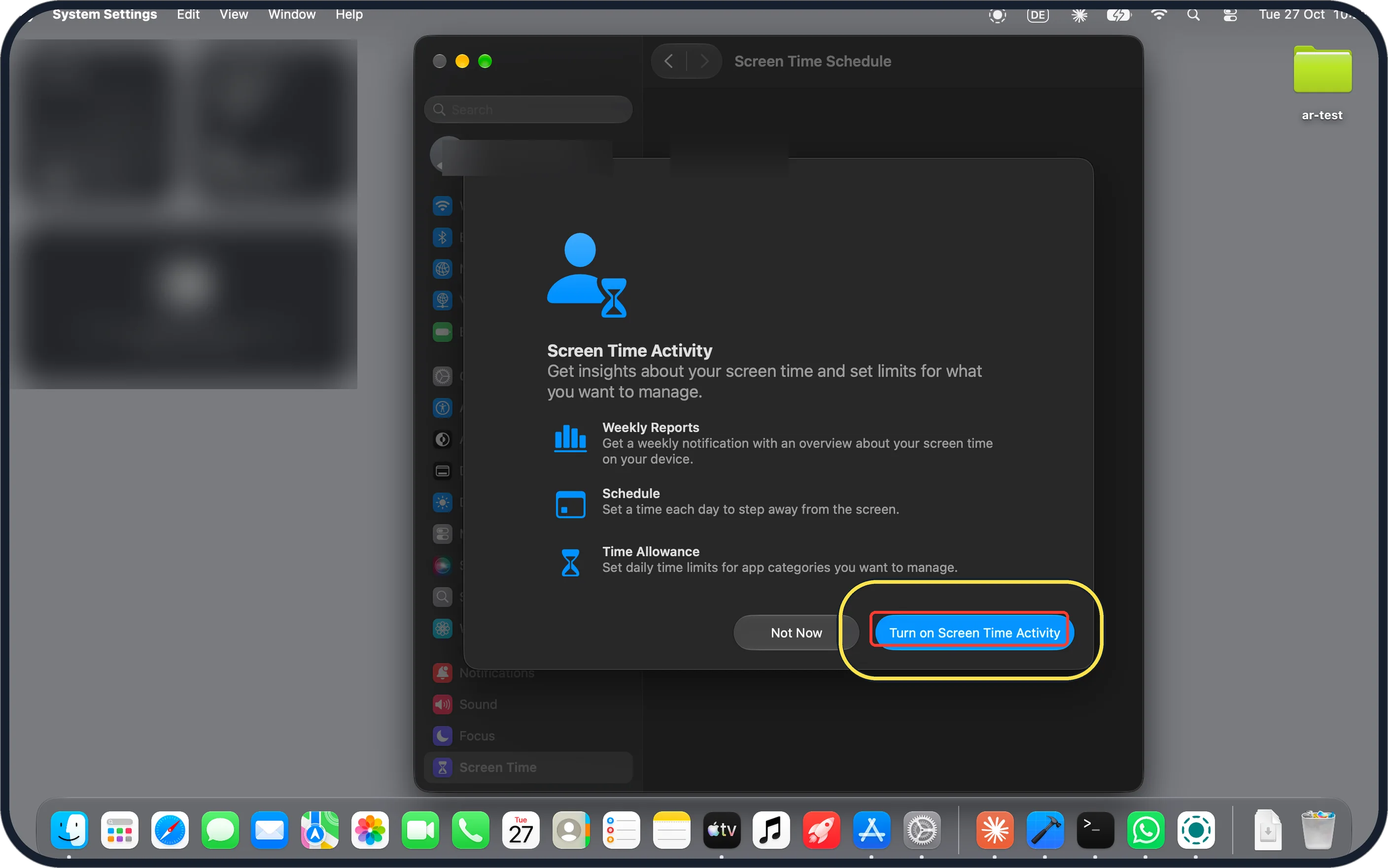Screen dimensions: 1388x868
Task: Click the battery charging icon
Action: click(x=1118, y=15)
